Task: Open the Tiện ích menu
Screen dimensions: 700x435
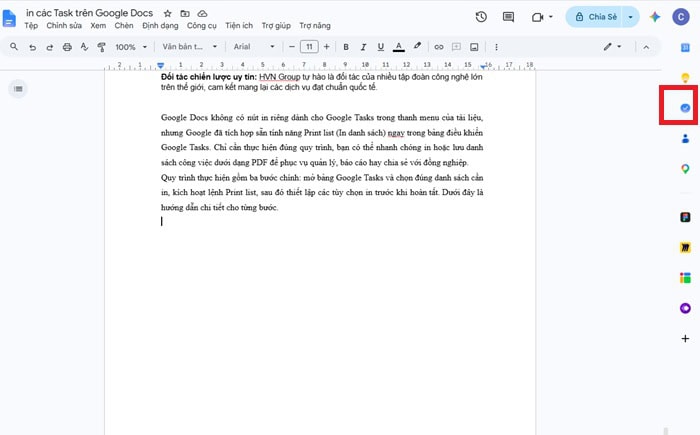Action: (239, 25)
